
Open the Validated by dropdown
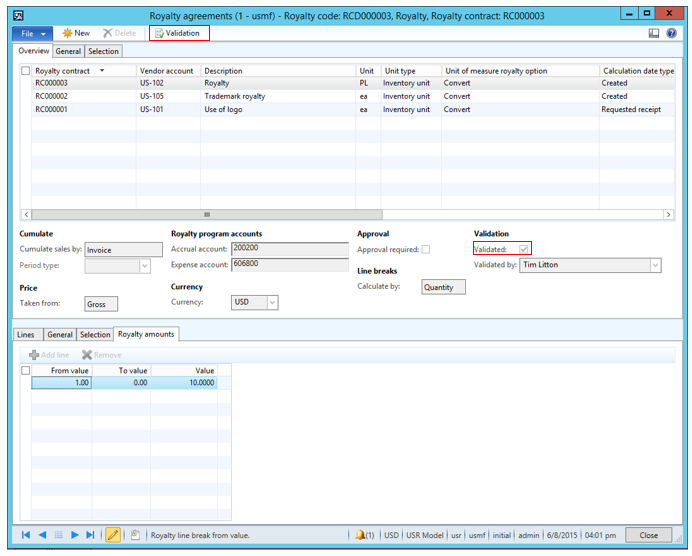pos(655,265)
